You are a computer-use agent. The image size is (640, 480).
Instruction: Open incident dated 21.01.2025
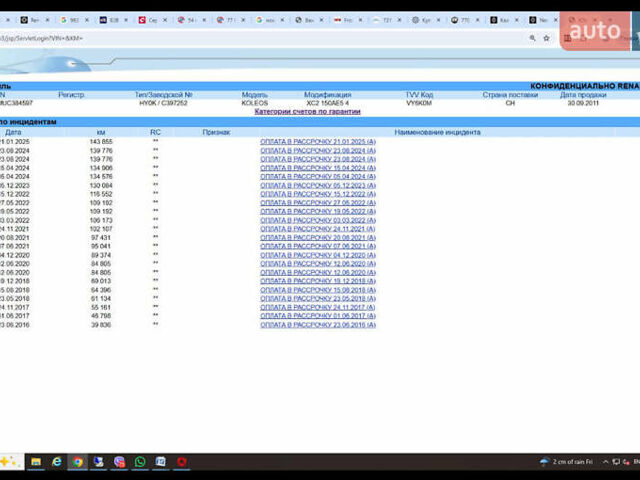[x=318, y=142]
